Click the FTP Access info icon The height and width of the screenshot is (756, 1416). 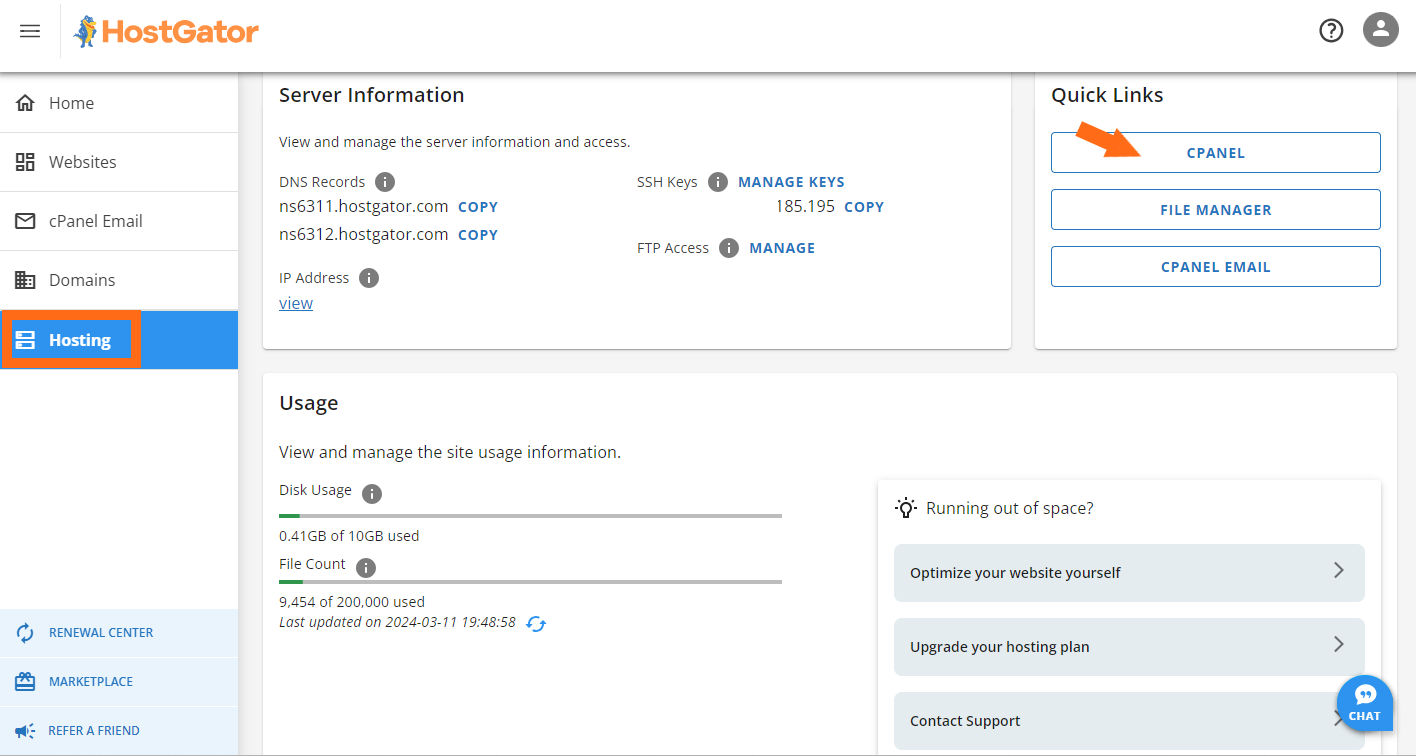(x=729, y=247)
